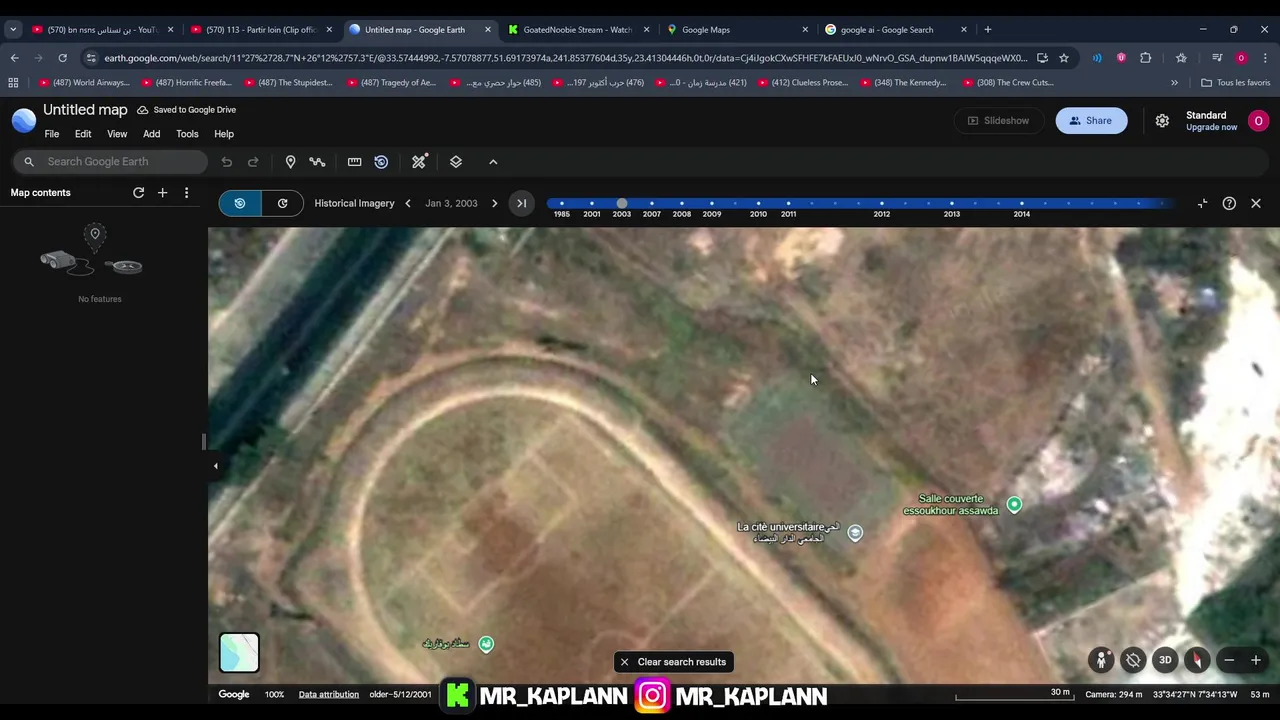Select the 2012 point on the timeline

(x=881, y=204)
